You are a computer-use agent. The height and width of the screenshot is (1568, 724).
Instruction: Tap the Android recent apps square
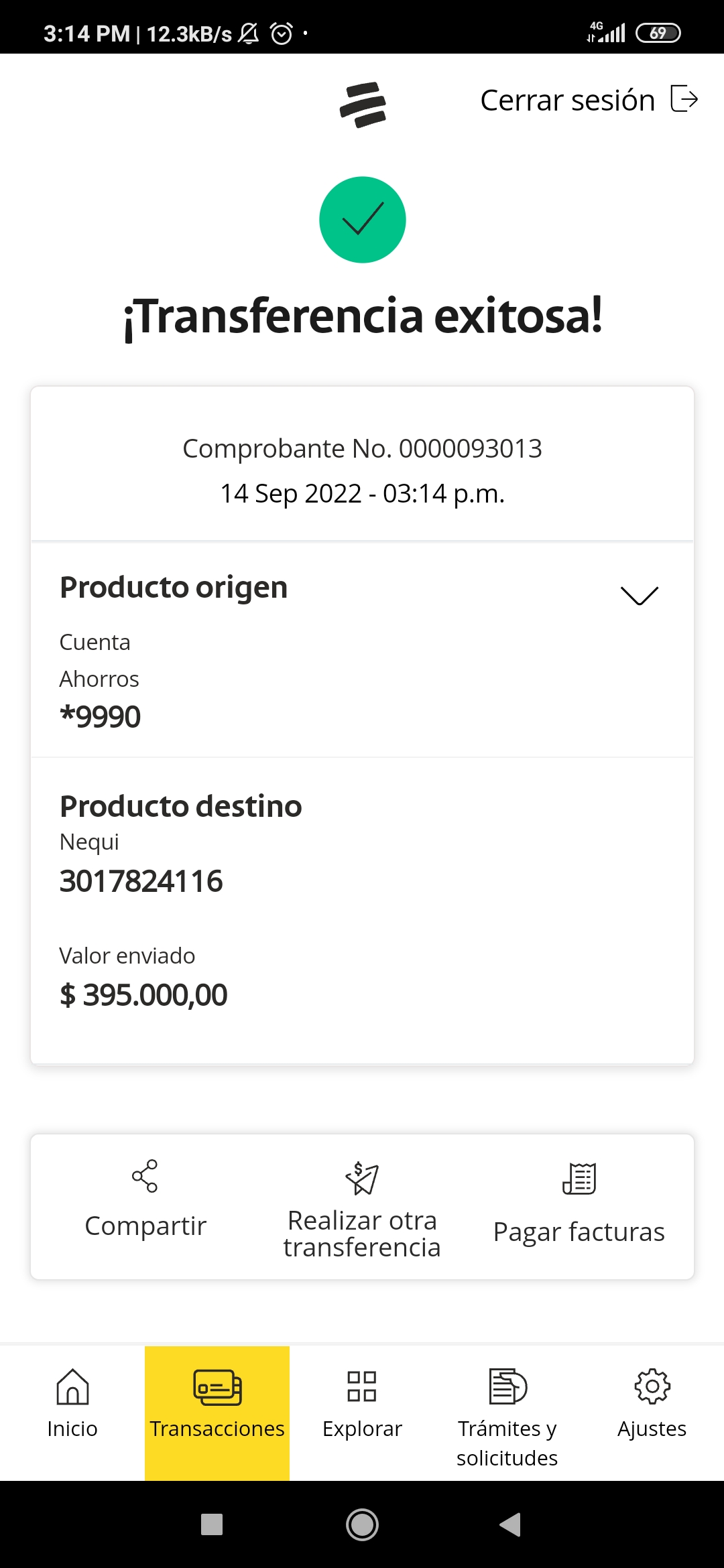point(212,1524)
